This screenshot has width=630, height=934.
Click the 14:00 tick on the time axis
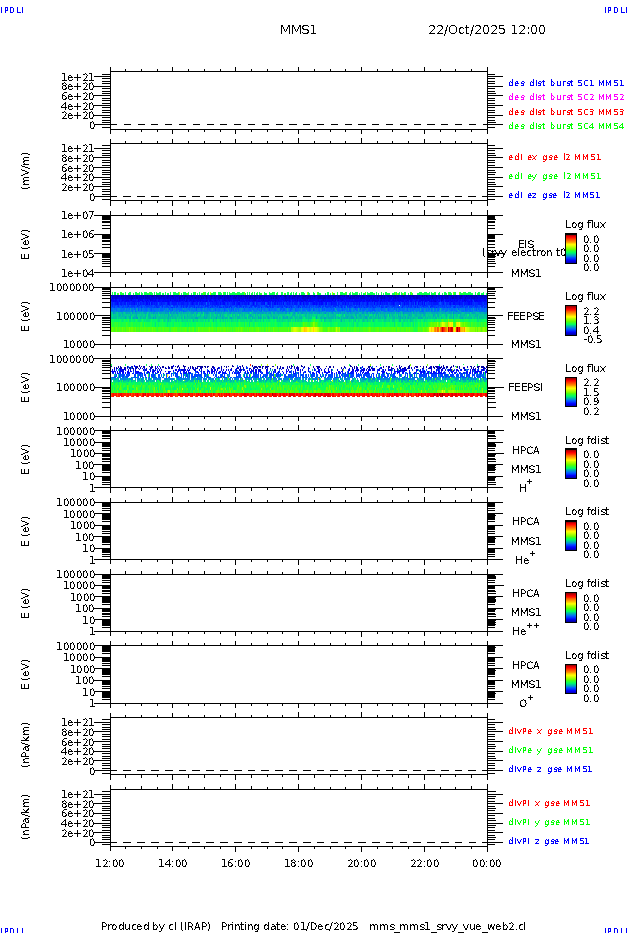173,863
